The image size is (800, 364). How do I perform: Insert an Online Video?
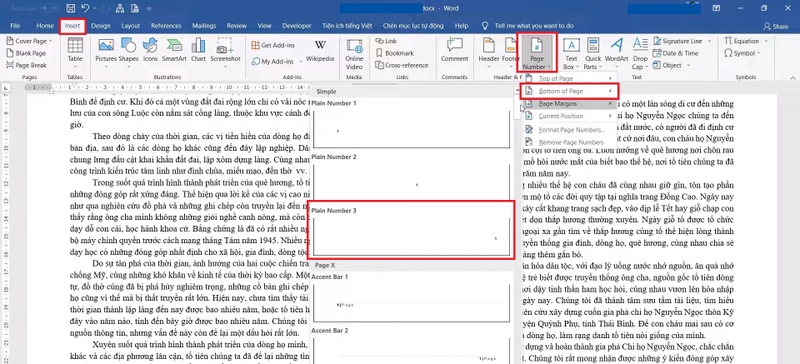point(354,55)
